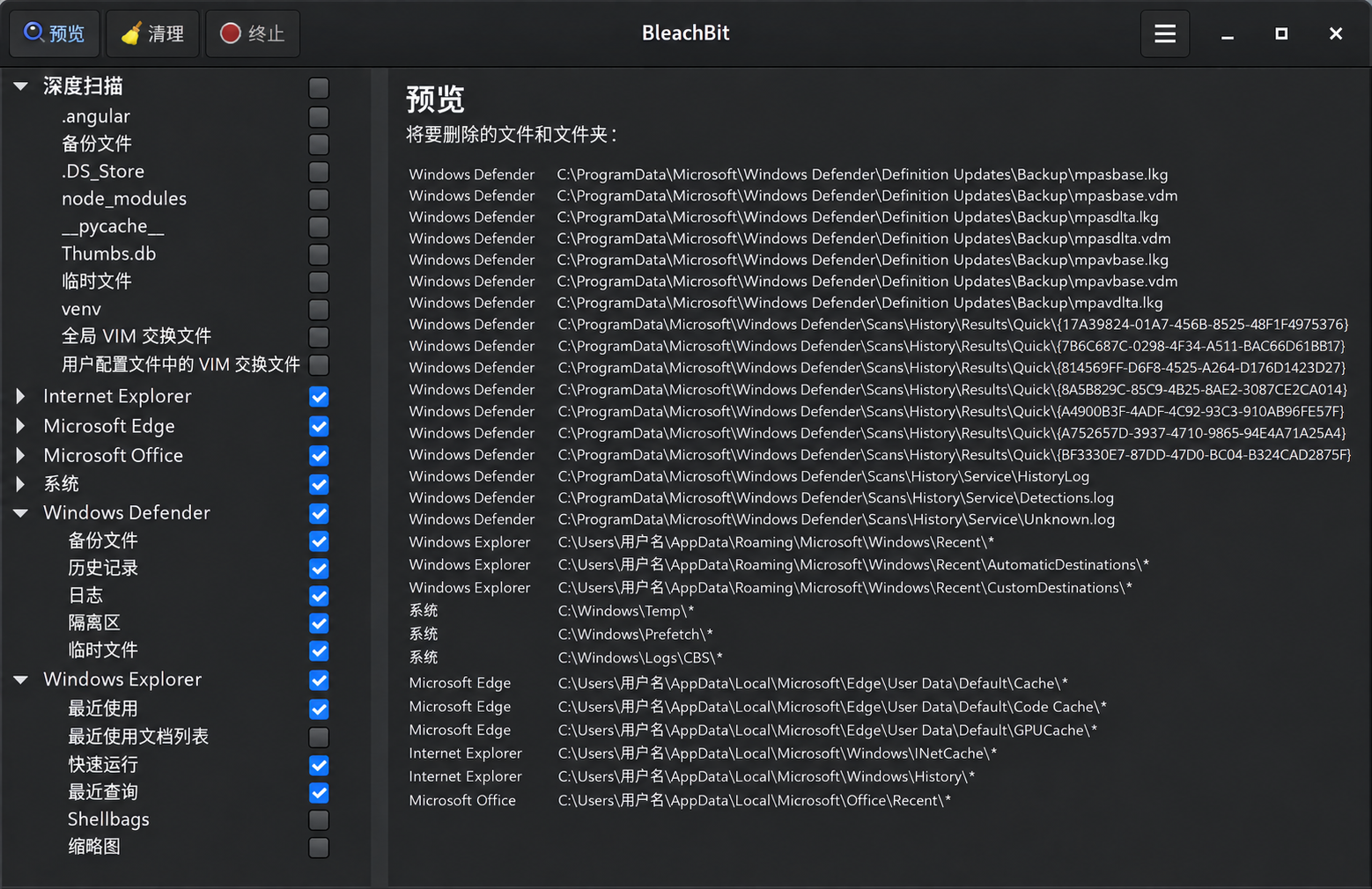Screen dimensions: 1372x889
Task: Expand the Microsoft Edge group
Action: [x=21, y=426]
